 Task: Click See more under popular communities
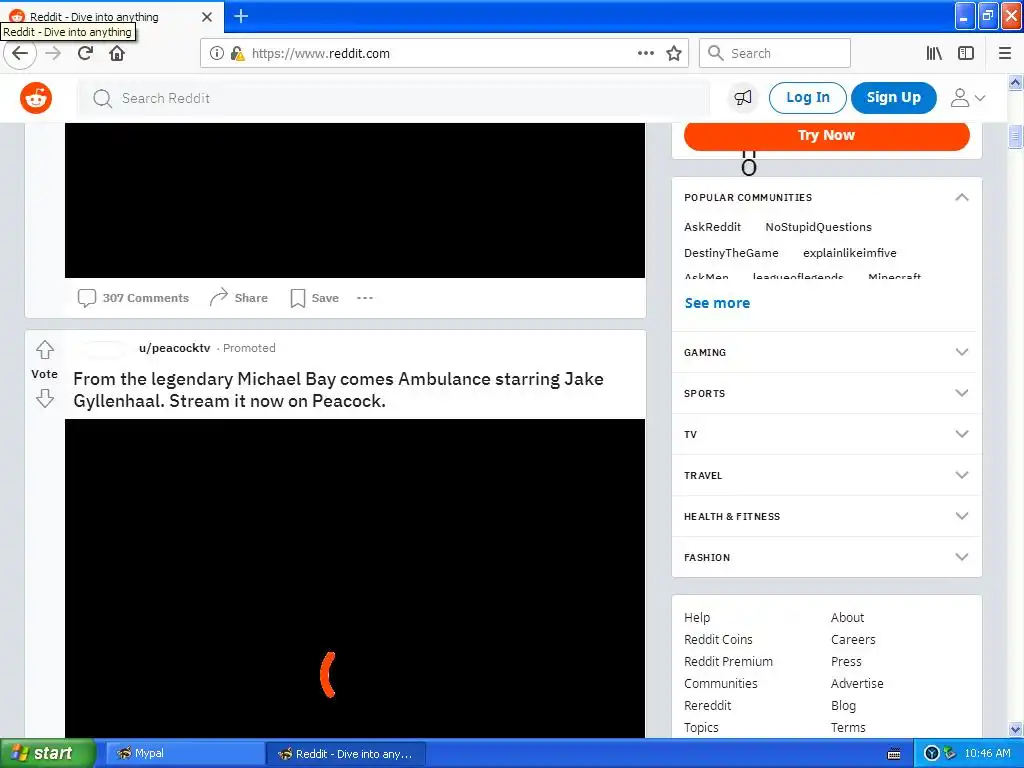(717, 303)
